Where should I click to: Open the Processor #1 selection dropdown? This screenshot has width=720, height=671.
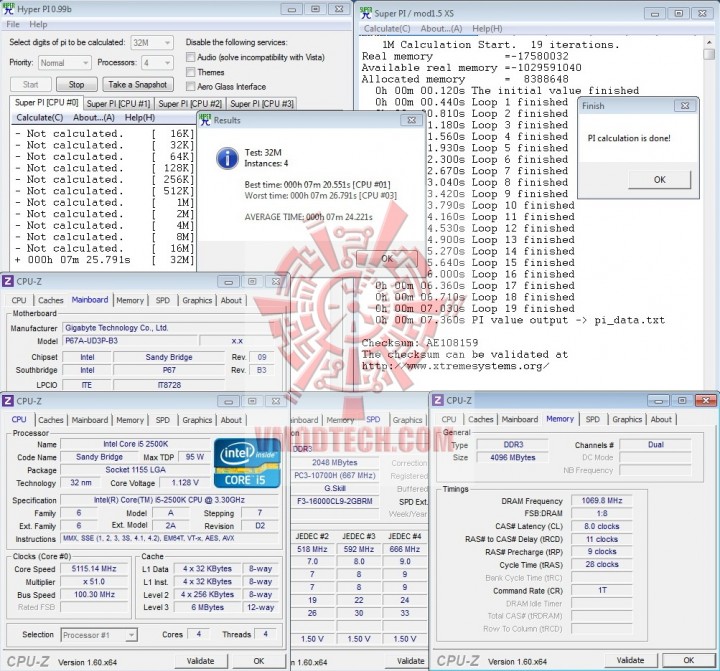click(99, 635)
